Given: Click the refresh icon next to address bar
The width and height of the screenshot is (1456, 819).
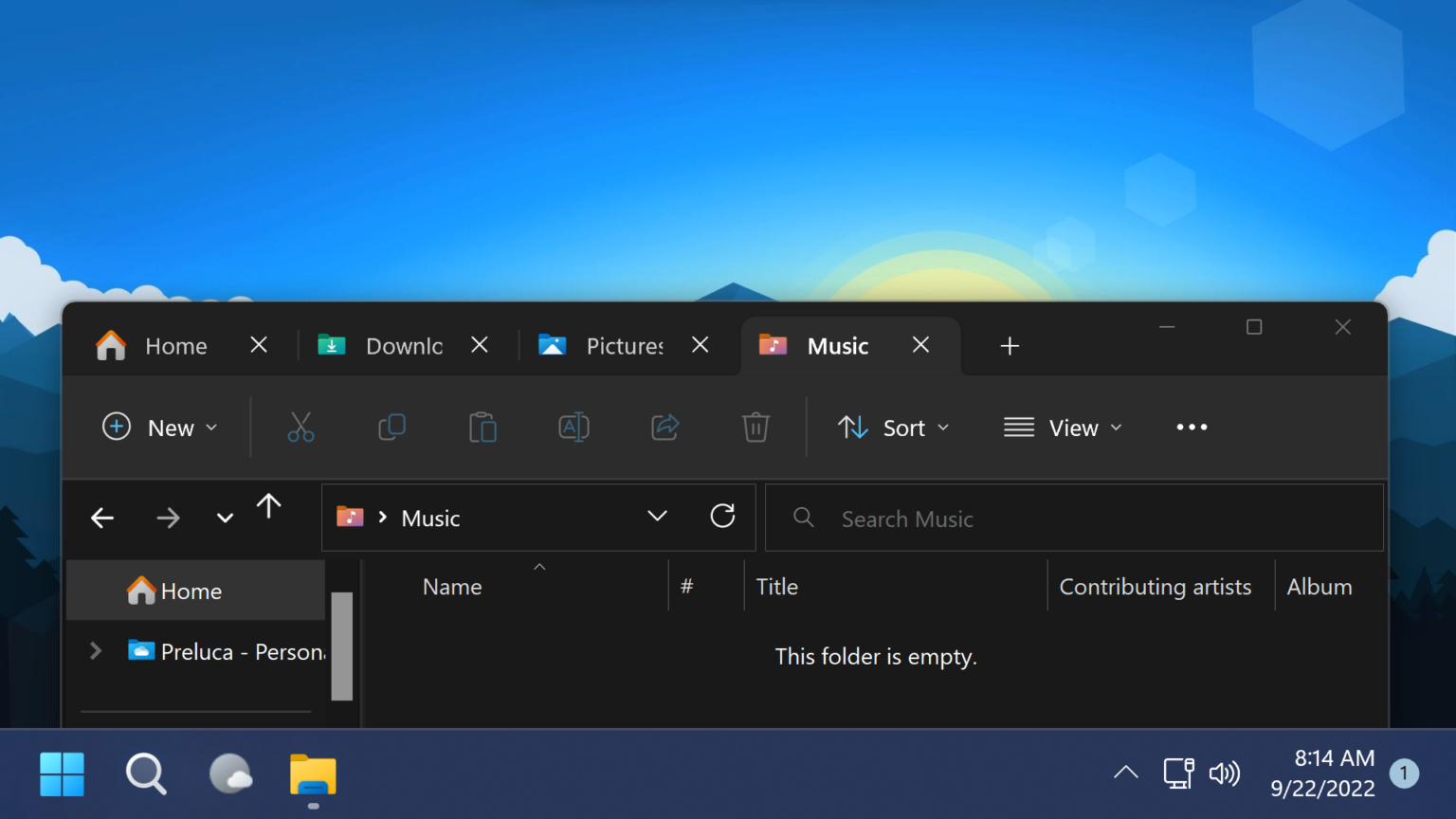Looking at the screenshot, I should pos(722,517).
